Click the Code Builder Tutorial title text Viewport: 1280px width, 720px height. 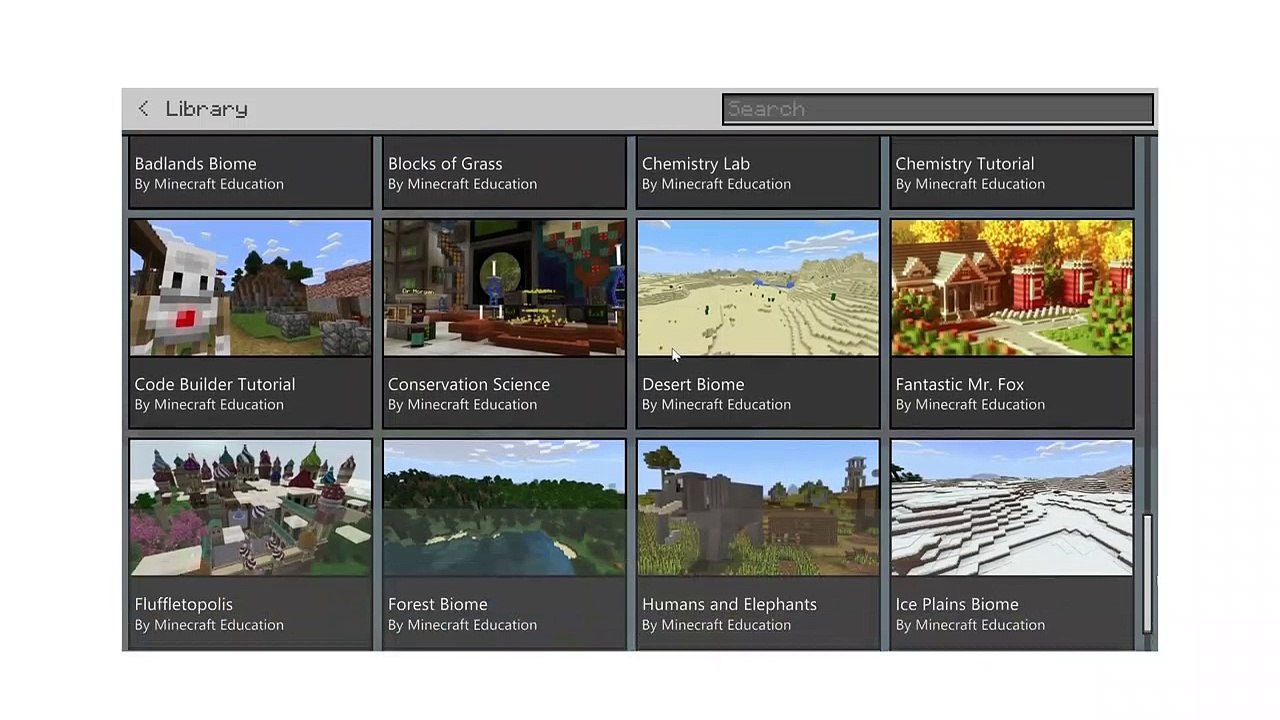click(215, 384)
